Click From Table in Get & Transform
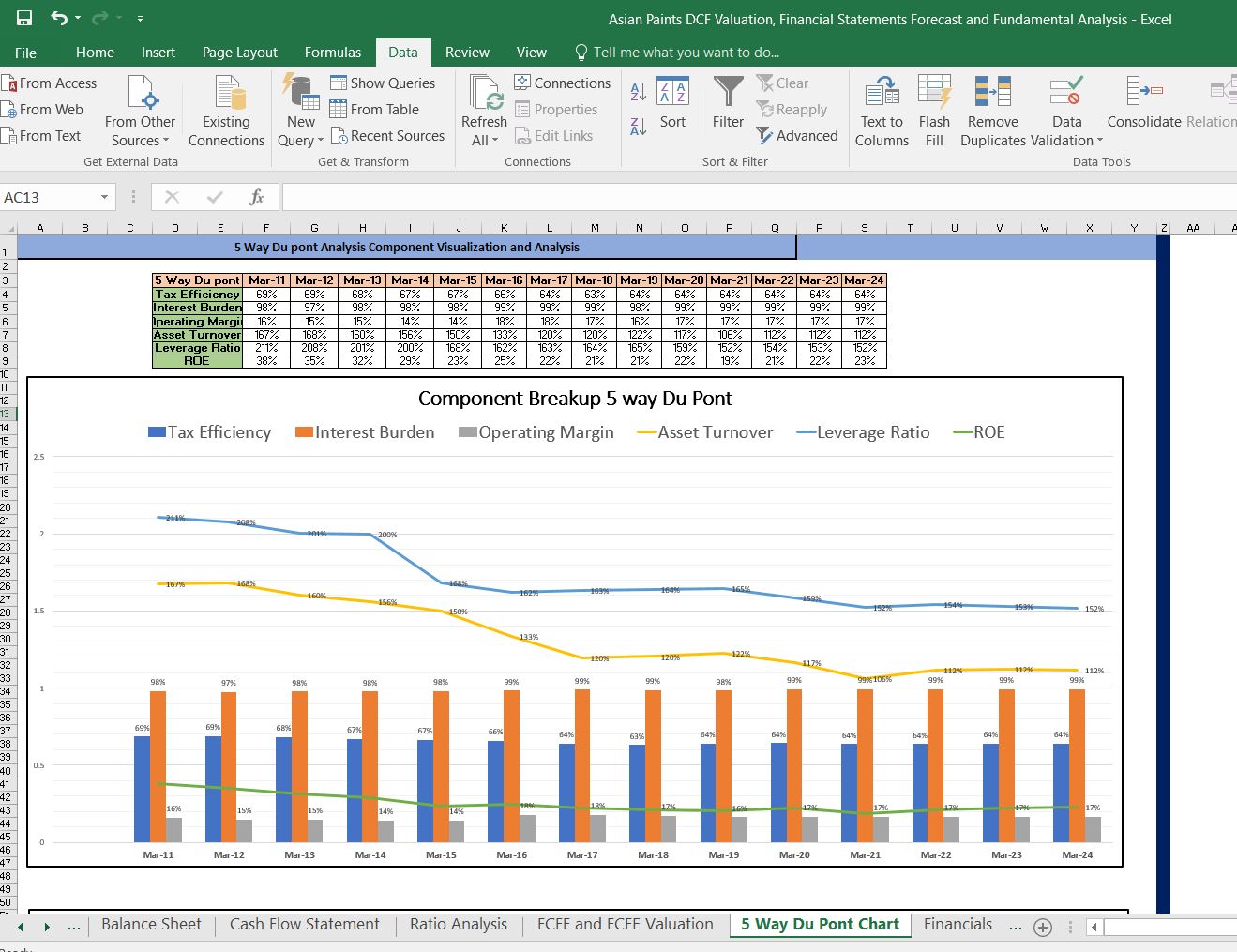The width and height of the screenshot is (1237, 952). [x=374, y=110]
